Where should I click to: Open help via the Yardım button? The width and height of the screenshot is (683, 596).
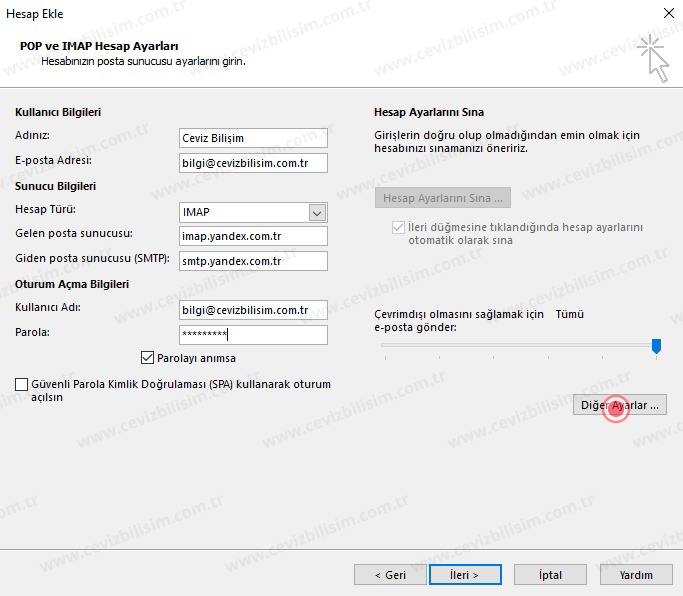[636, 575]
